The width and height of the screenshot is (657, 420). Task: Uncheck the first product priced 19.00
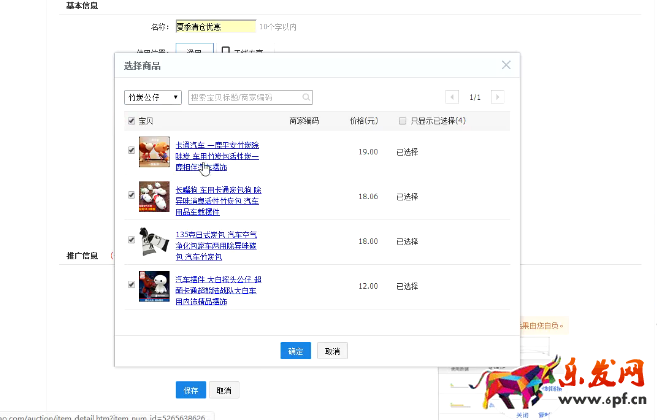[x=132, y=151]
